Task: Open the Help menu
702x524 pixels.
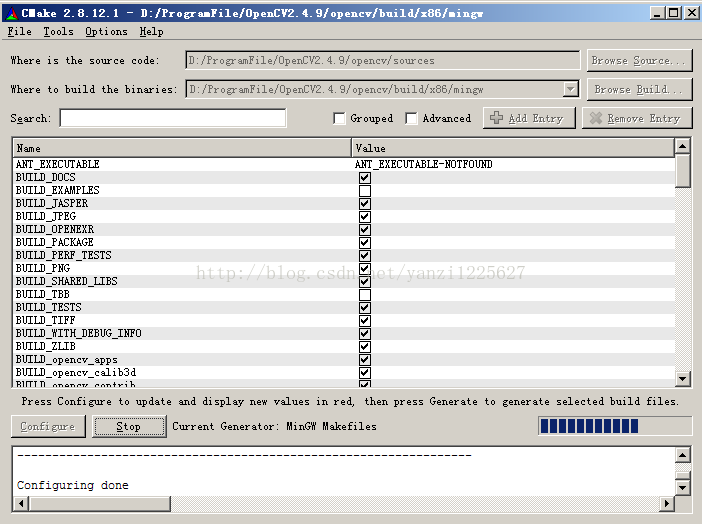Action: coord(151,31)
